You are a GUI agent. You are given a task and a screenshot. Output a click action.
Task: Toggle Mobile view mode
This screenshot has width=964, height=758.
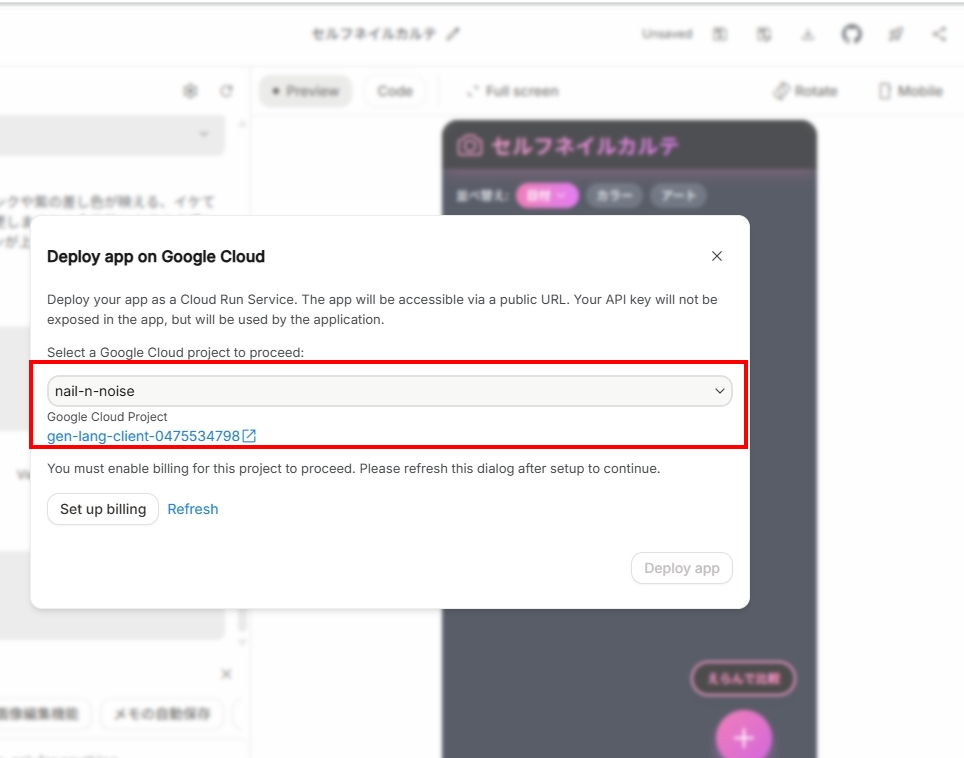(x=910, y=91)
